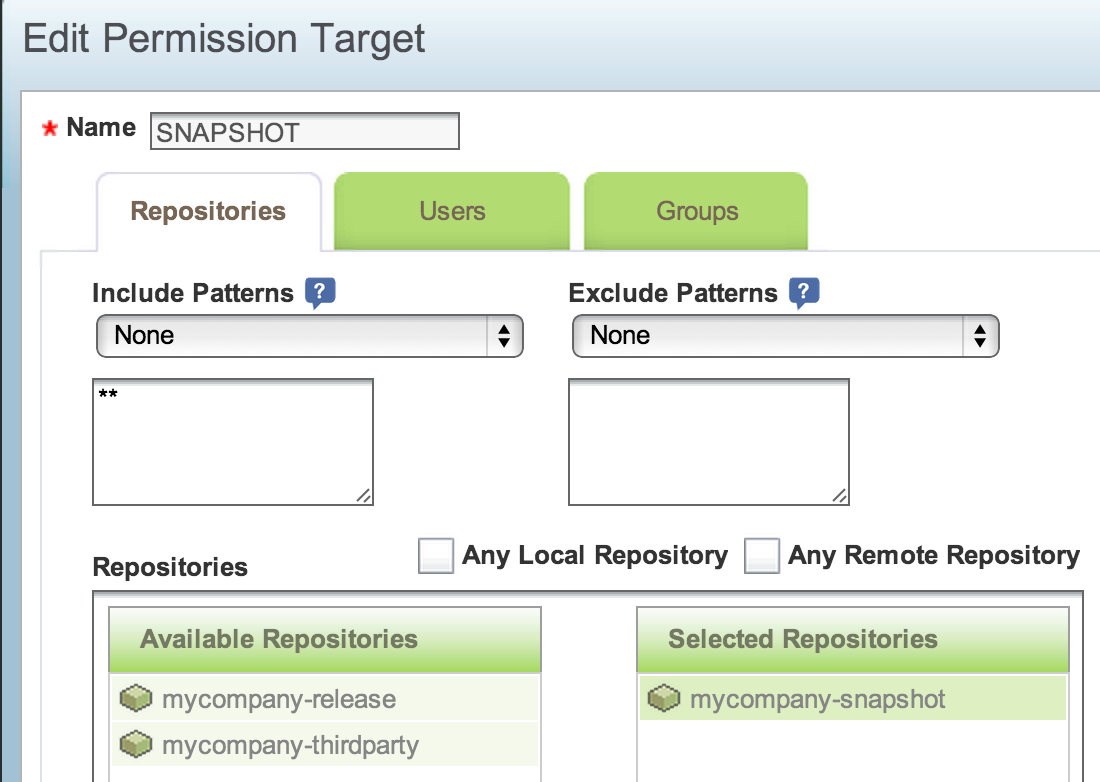
Task: Select mycompany-release in Available Repositories
Action: [279, 699]
